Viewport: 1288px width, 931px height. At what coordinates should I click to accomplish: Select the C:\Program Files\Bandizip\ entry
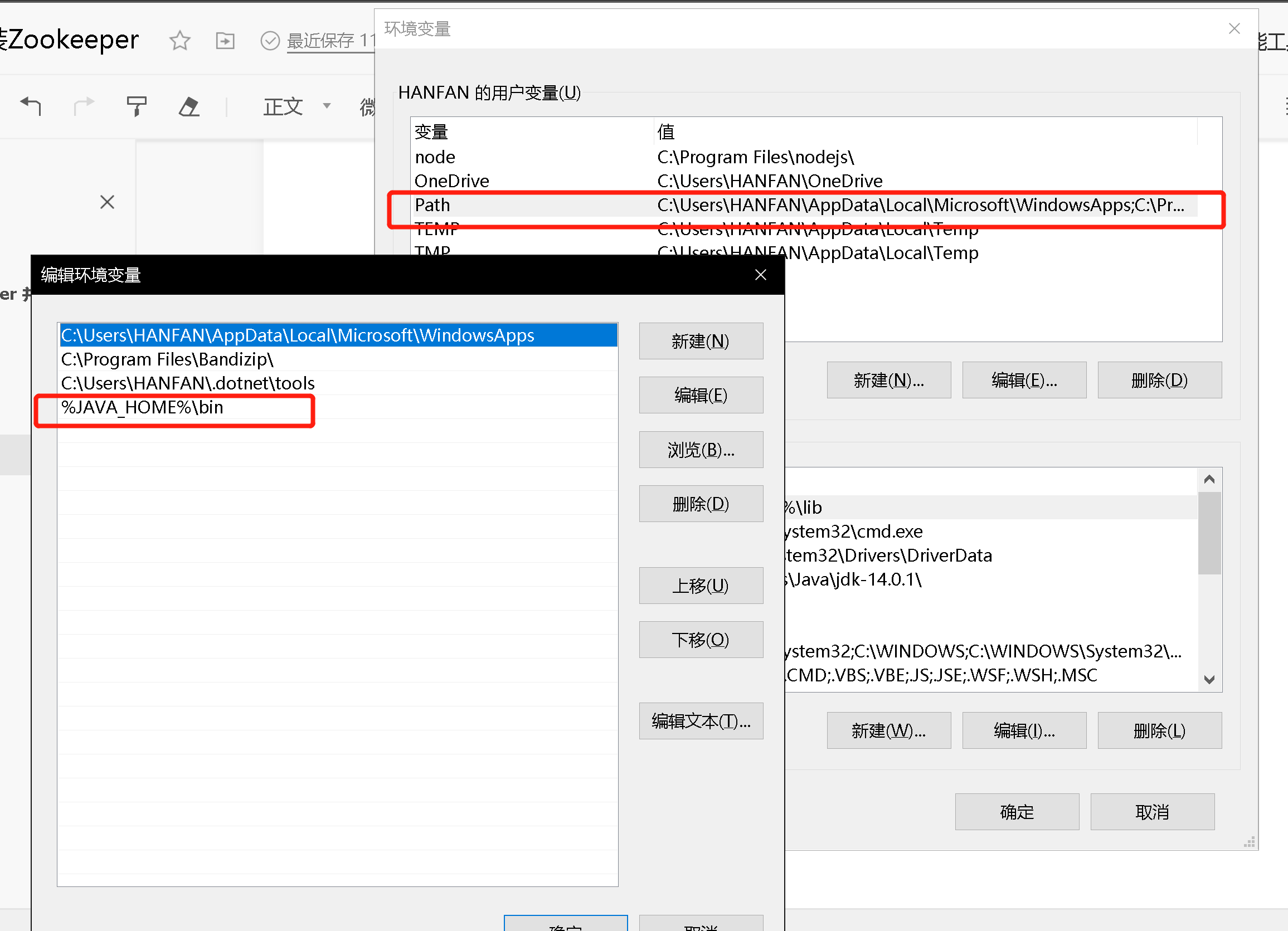coord(338,359)
